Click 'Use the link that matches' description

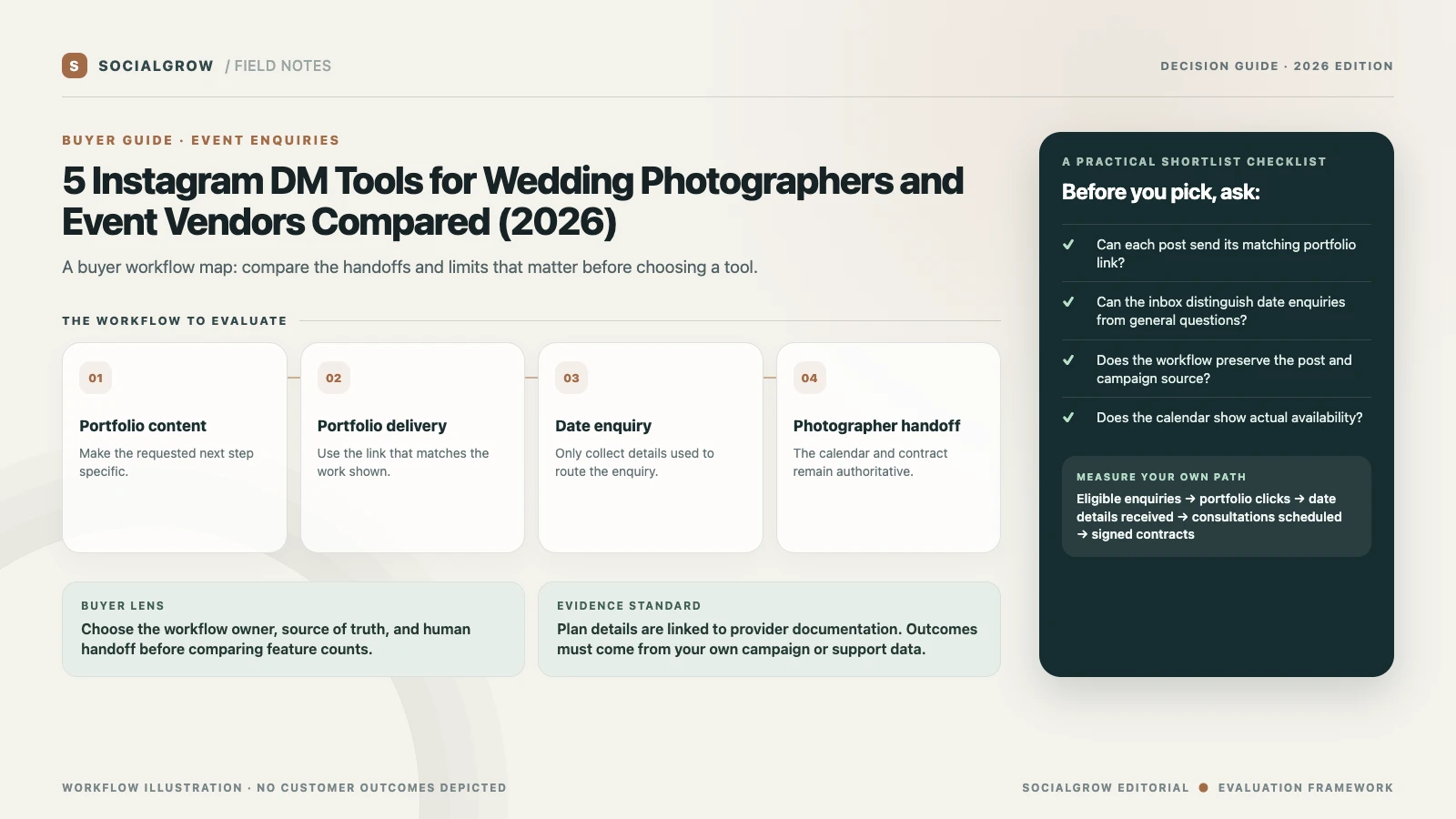[x=403, y=462]
